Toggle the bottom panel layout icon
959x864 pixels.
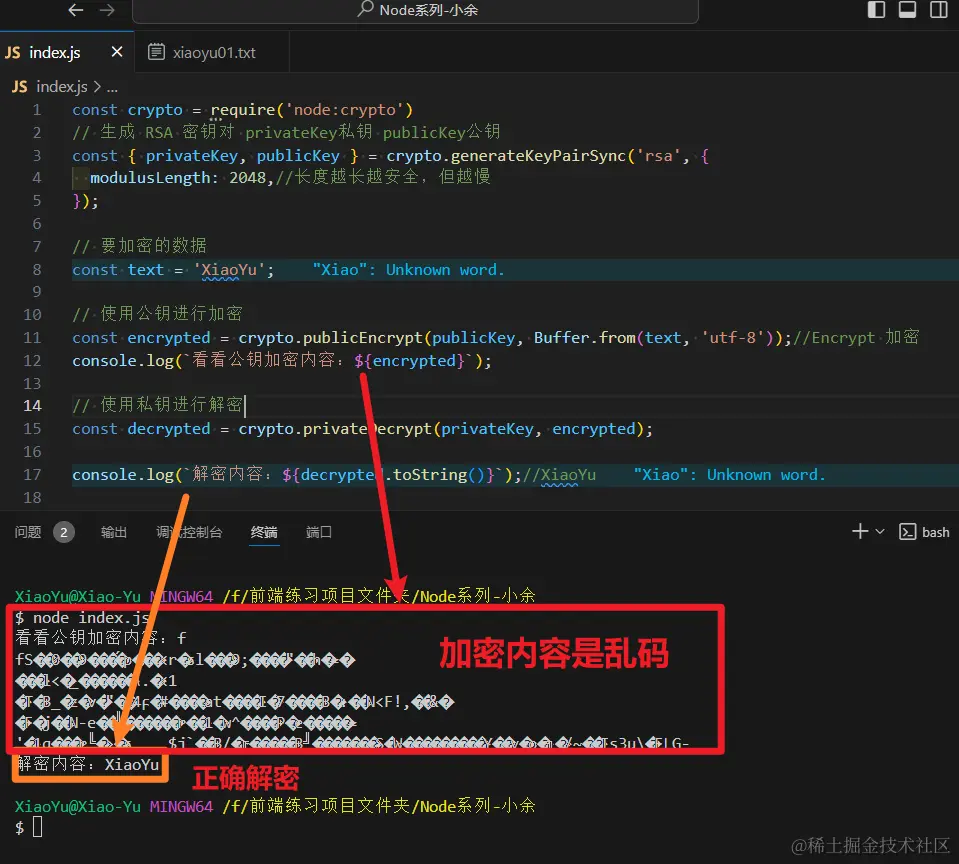pyautogui.click(x=907, y=10)
